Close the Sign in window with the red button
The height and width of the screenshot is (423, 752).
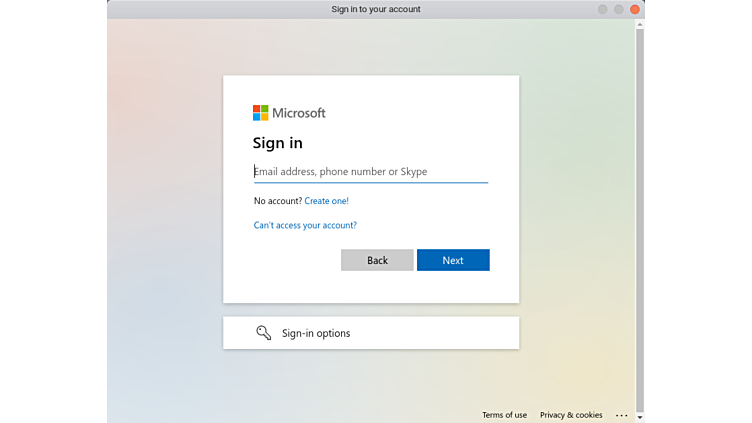634,9
